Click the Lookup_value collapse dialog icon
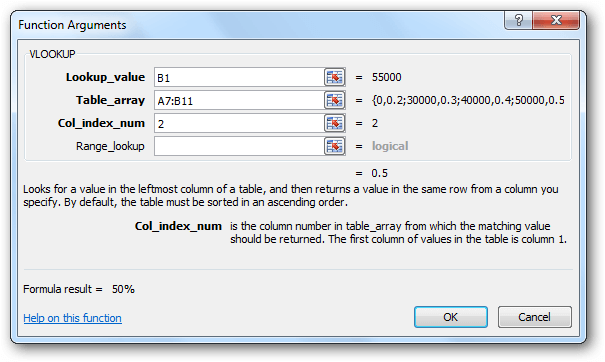 334,77
